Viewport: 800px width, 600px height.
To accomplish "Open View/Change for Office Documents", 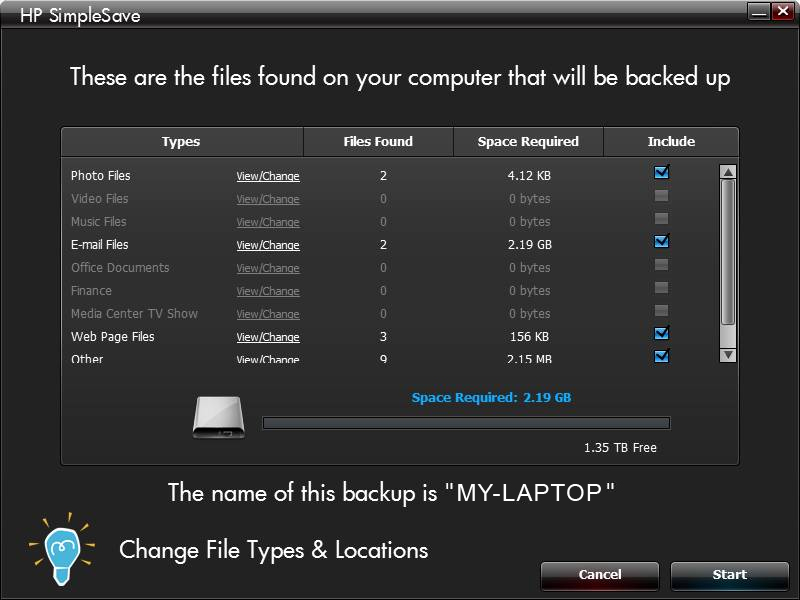I will pos(268,268).
